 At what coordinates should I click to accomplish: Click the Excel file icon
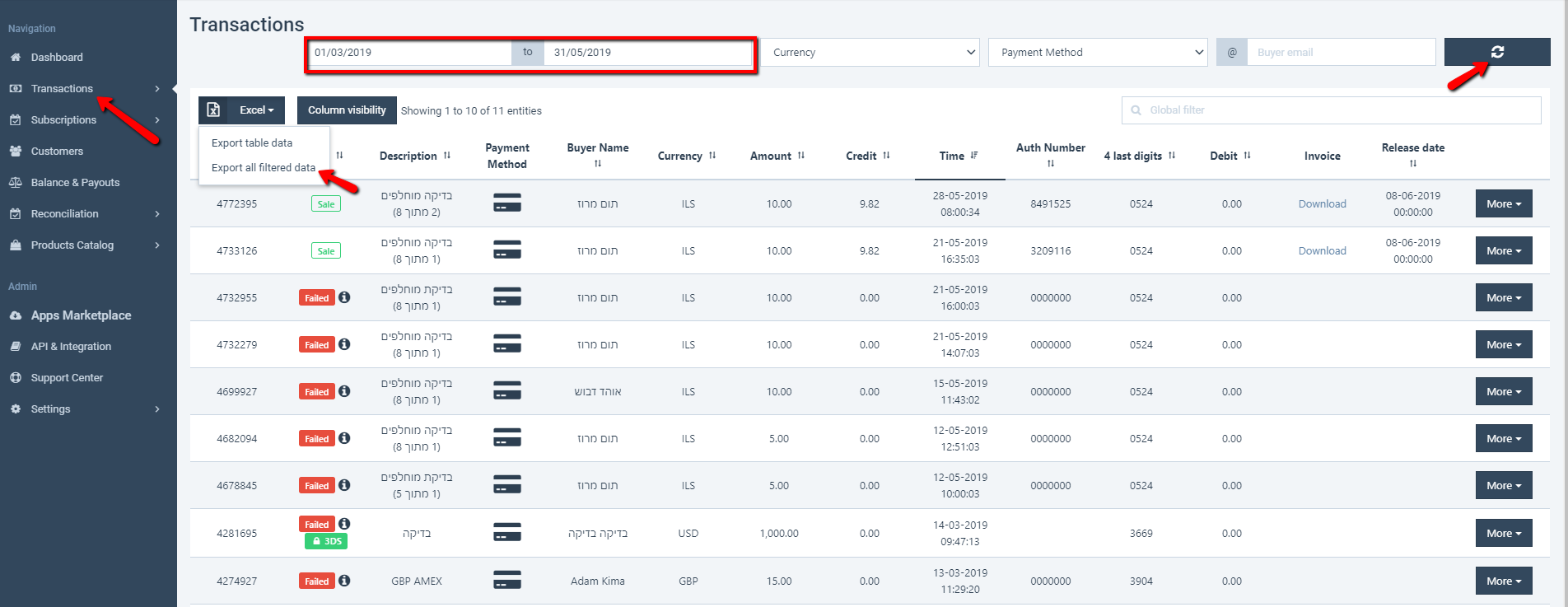coord(213,110)
